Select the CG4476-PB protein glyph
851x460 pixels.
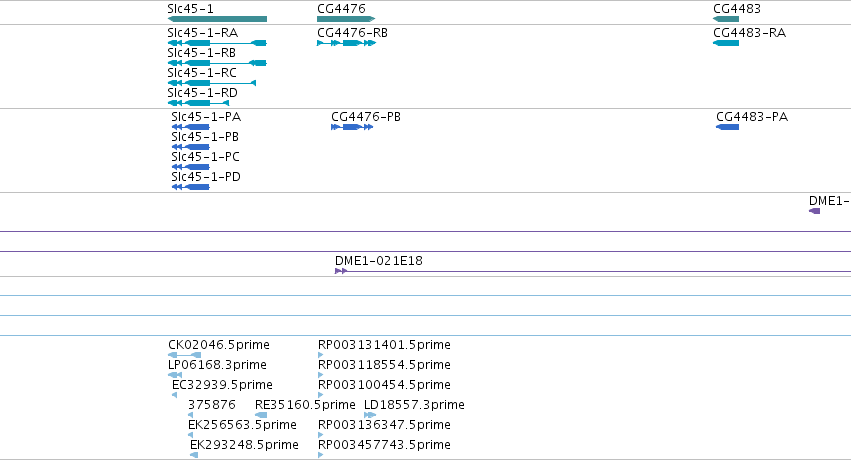pos(352,127)
